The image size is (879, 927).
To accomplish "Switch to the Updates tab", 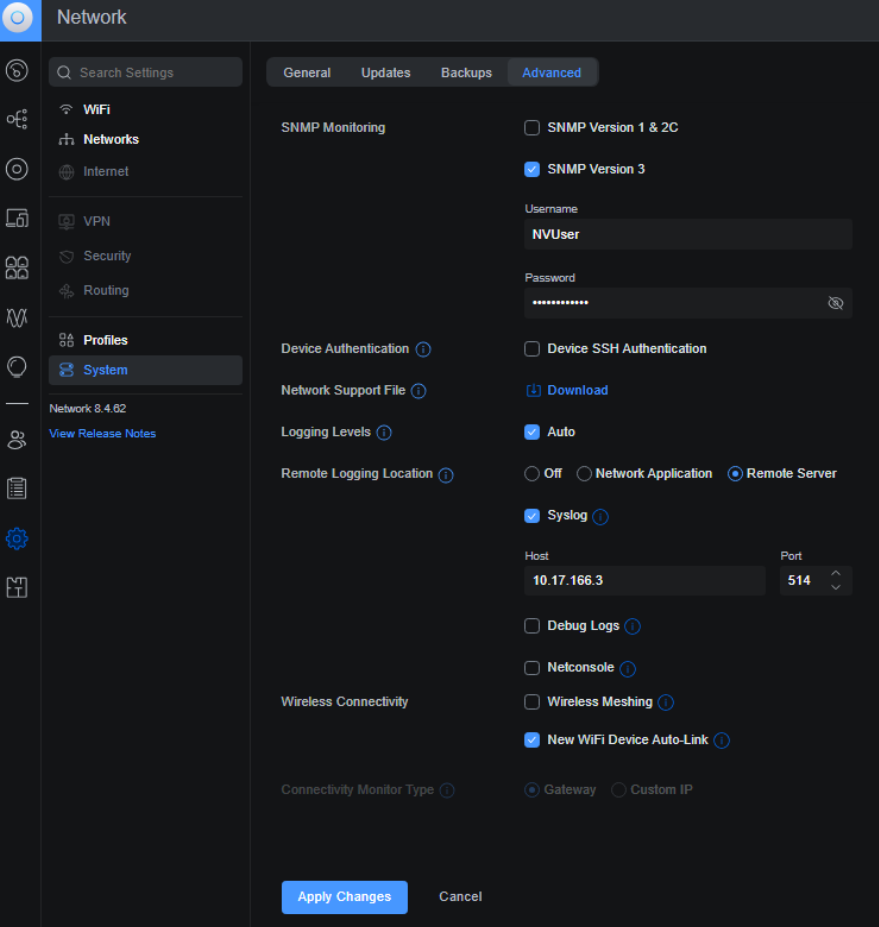I will [x=385, y=73].
